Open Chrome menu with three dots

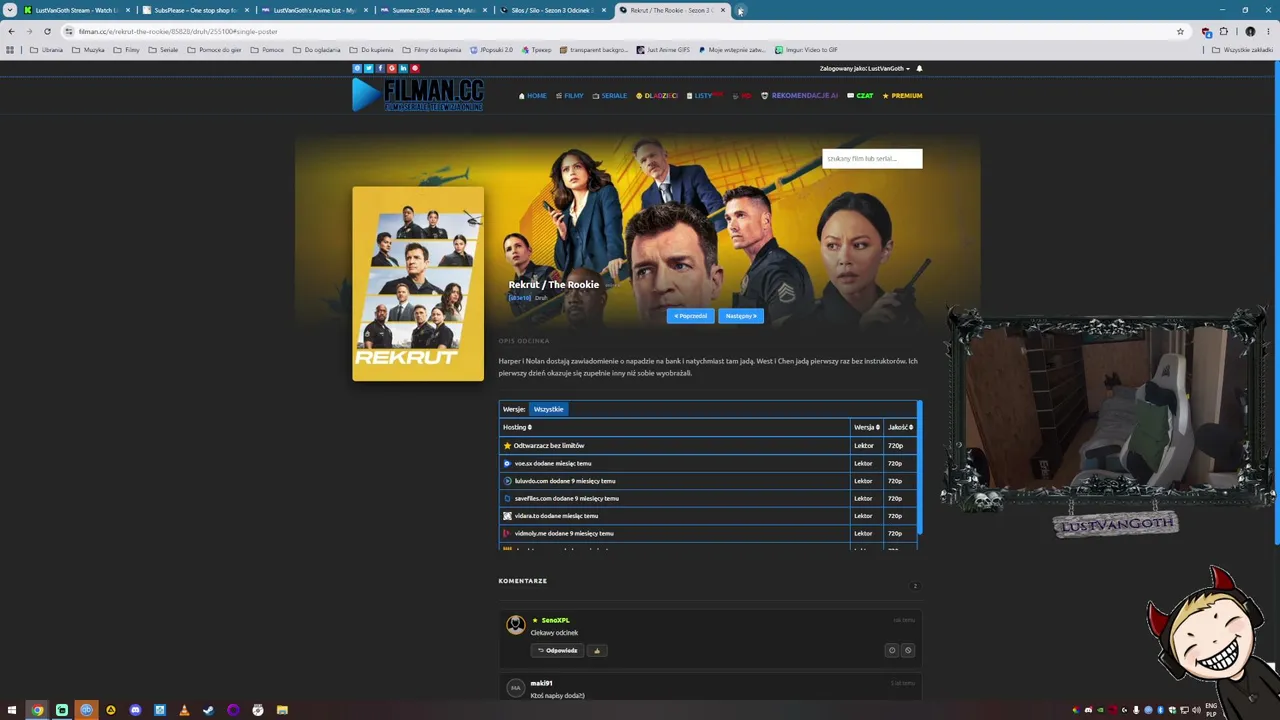pos(1268,31)
